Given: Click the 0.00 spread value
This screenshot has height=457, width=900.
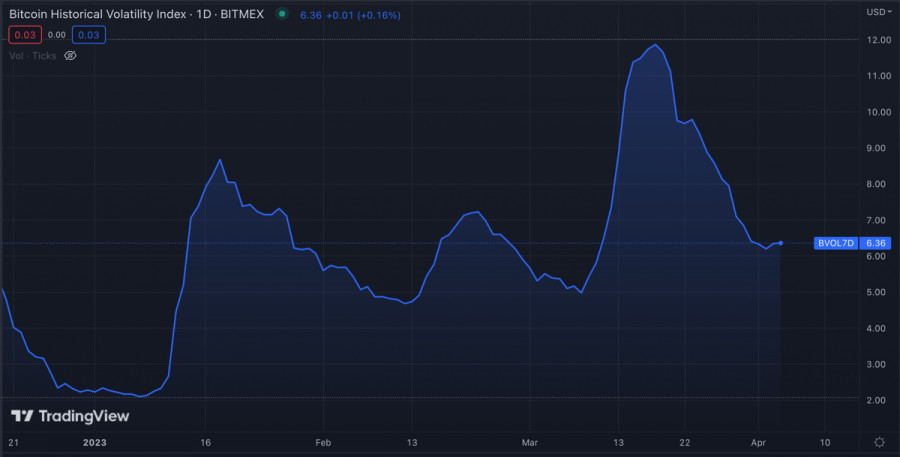Looking at the screenshot, I should click(x=56, y=35).
